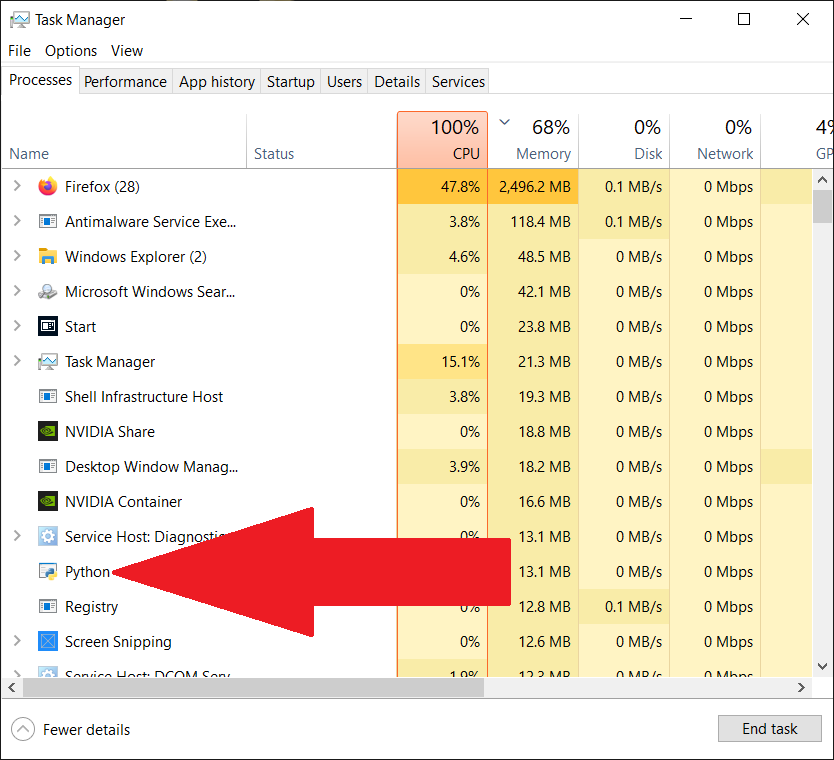Click the NVIDIA Share icon

(x=48, y=431)
